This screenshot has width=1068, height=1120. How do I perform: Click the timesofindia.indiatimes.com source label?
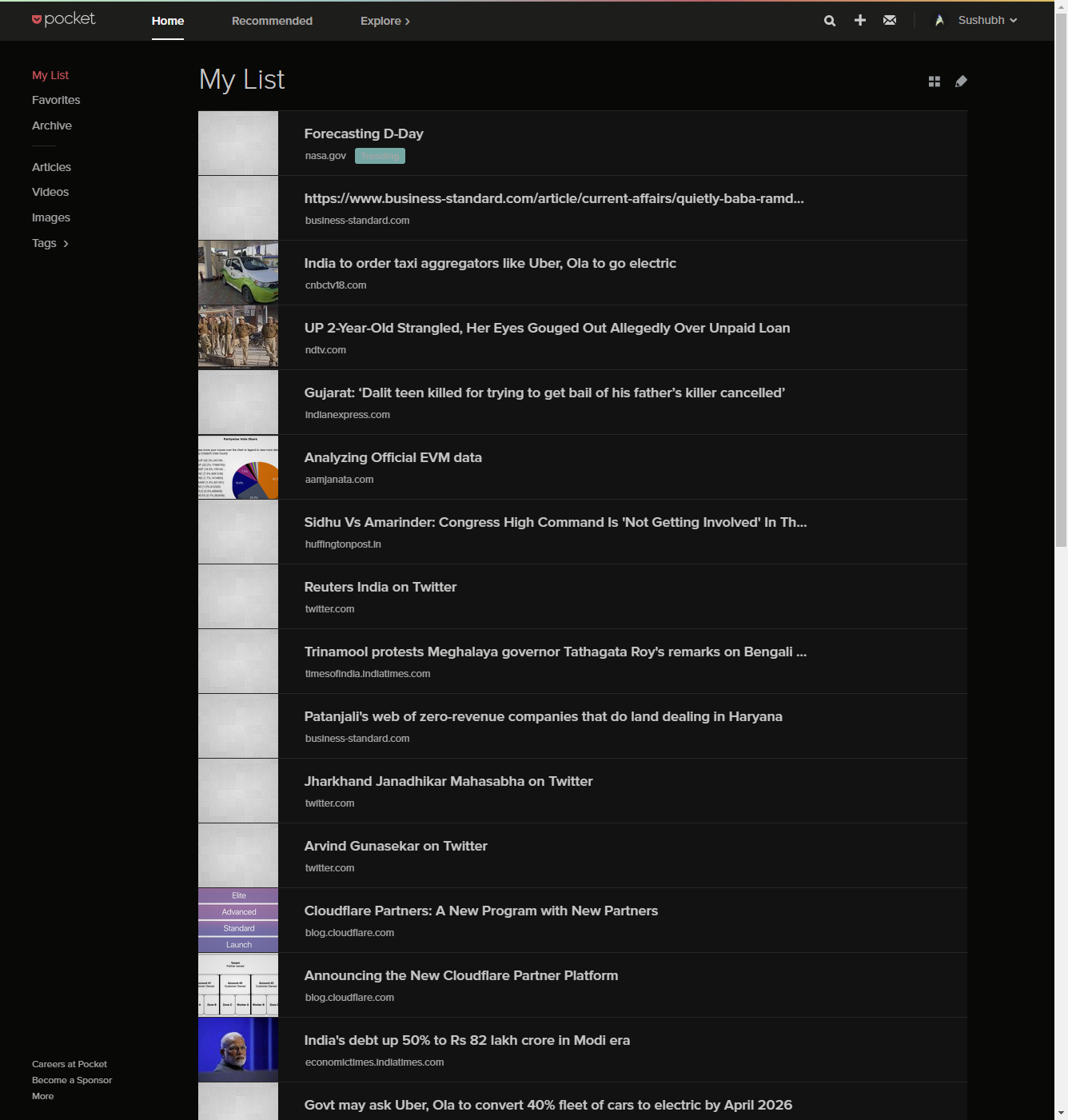click(x=368, y=674)
